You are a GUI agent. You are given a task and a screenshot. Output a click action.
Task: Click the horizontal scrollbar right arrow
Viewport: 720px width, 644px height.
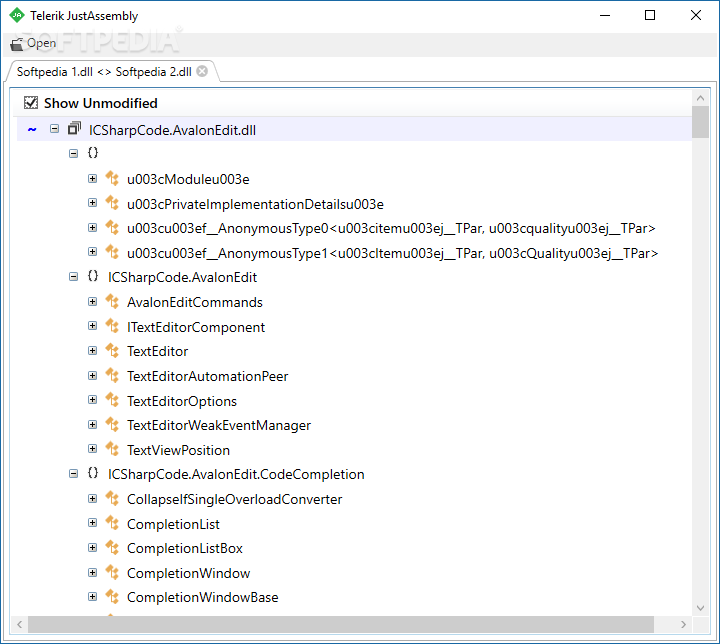click(x=683, y=624)
